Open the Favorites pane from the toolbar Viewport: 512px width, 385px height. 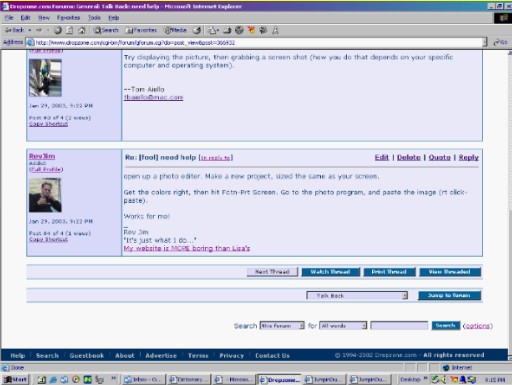[141, 30]
